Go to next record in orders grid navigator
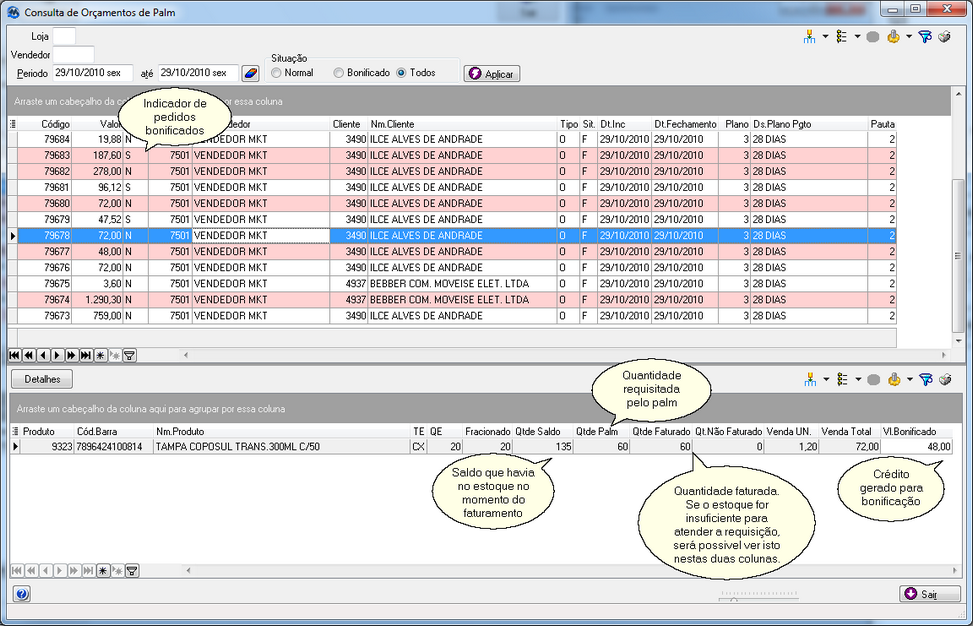 [x=57, y=355]
